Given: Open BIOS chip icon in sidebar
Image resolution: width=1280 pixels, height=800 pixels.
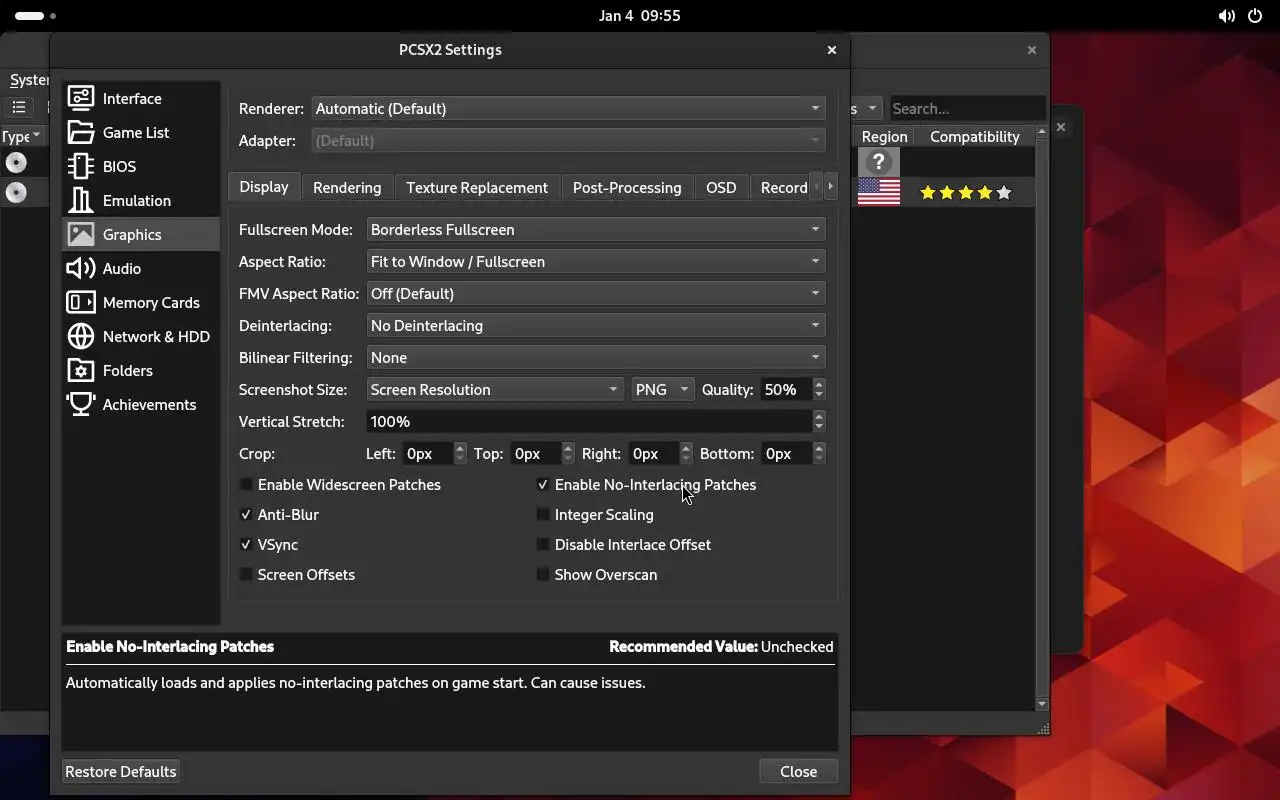Looking at the screenshot, I should click(81, 166).
